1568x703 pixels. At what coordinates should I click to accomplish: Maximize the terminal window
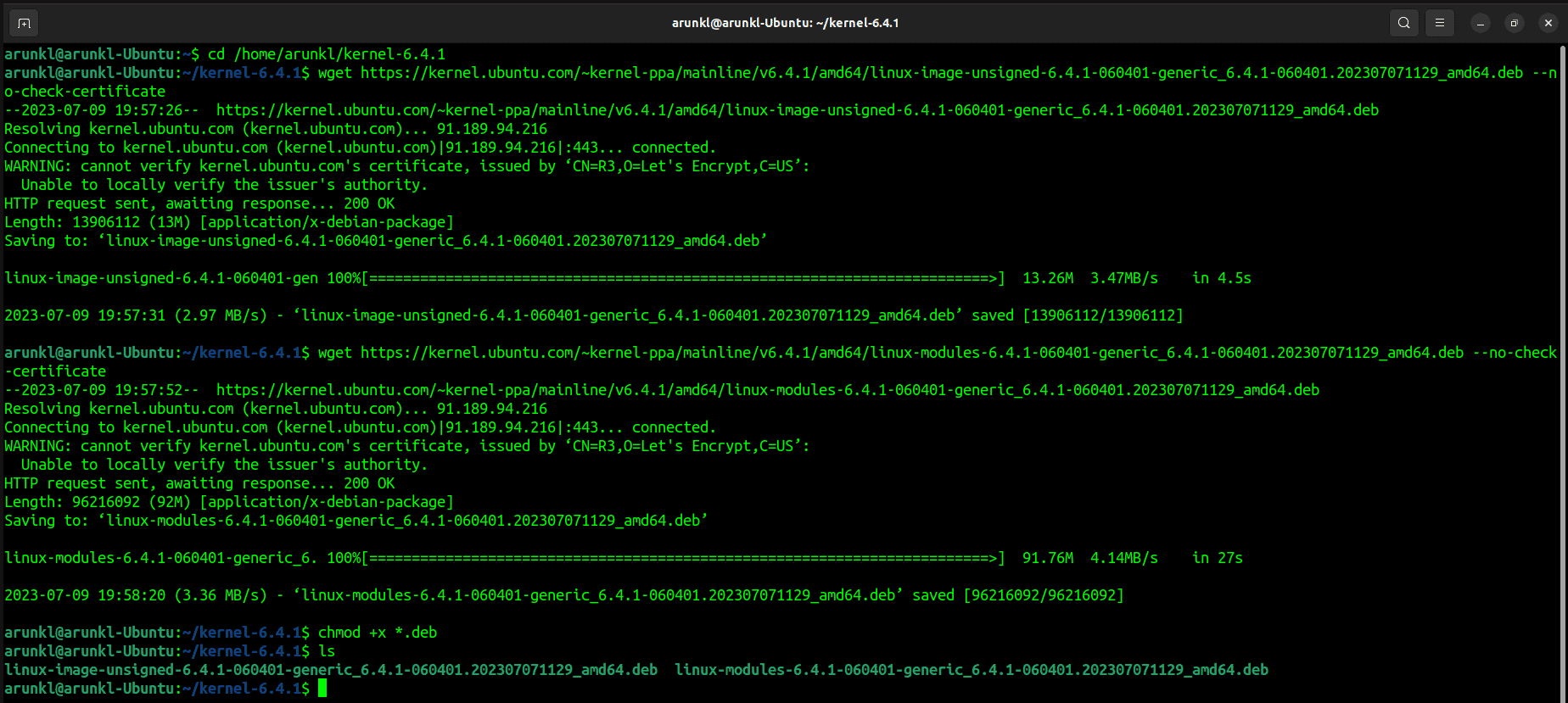pos(1515,23)
